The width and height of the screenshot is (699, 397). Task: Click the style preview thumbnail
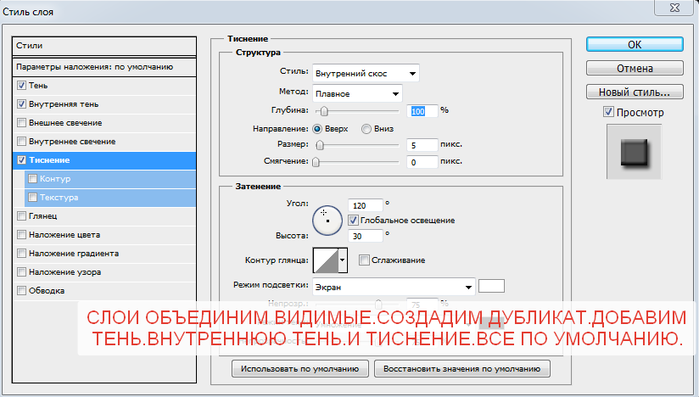coord(633,152)
